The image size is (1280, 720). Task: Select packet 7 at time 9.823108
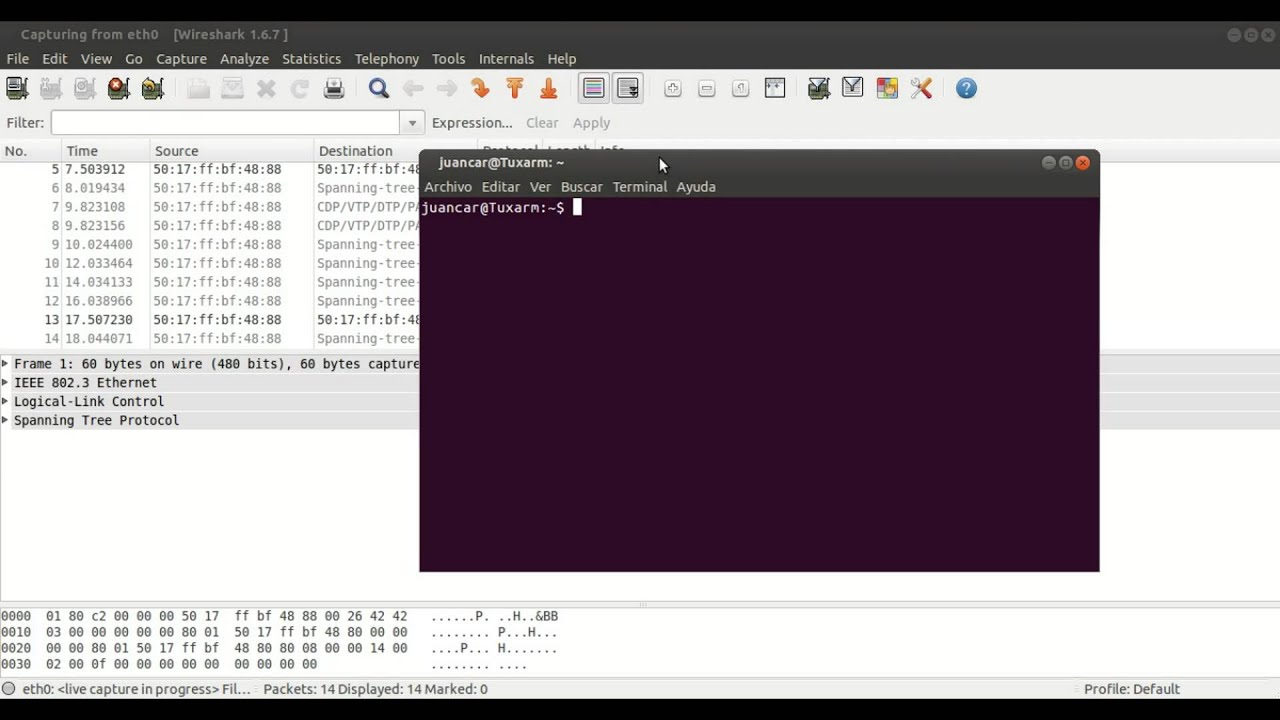click(210, 207)
